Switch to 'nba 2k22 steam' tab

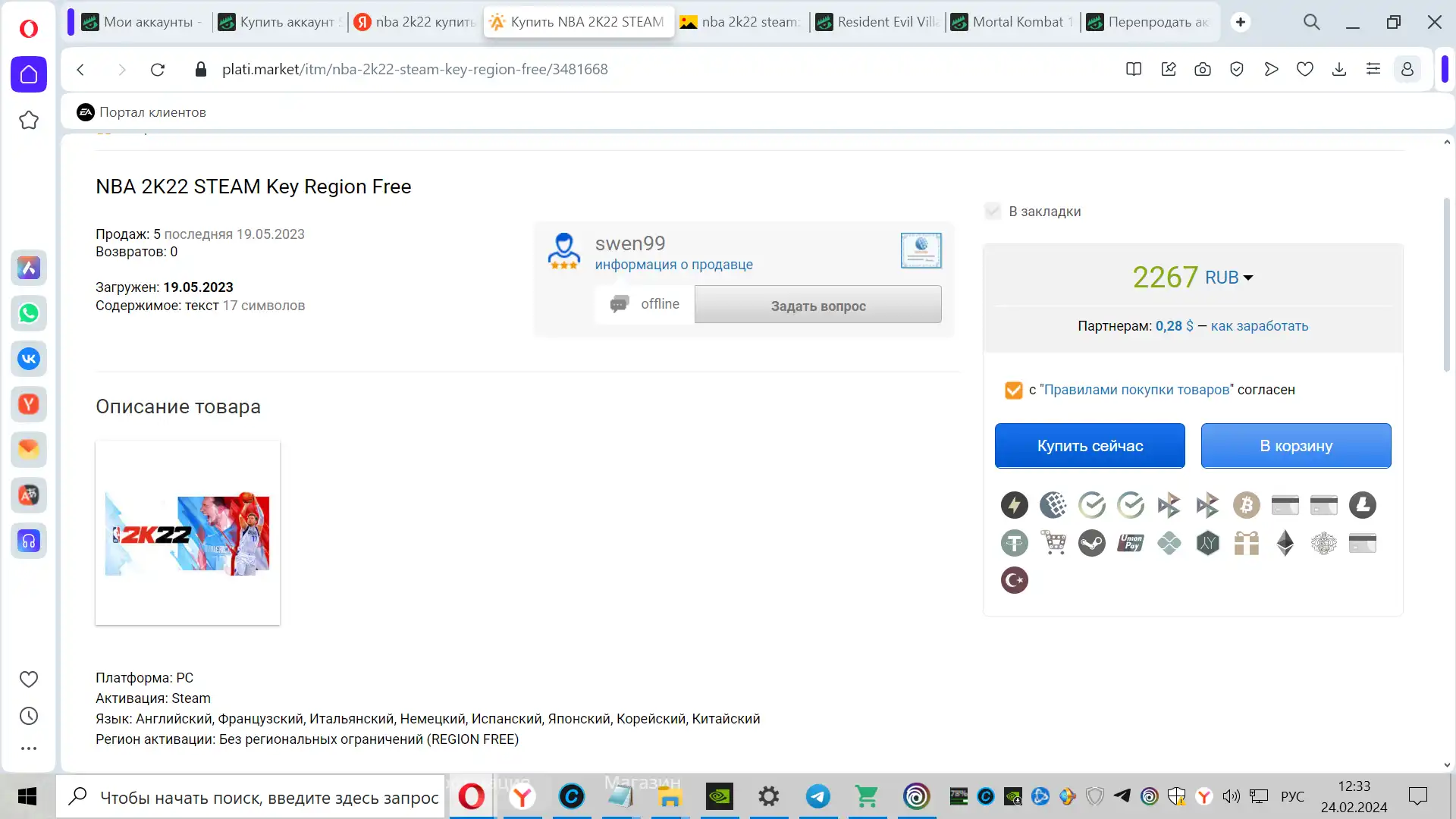click(x=741, y=22)
